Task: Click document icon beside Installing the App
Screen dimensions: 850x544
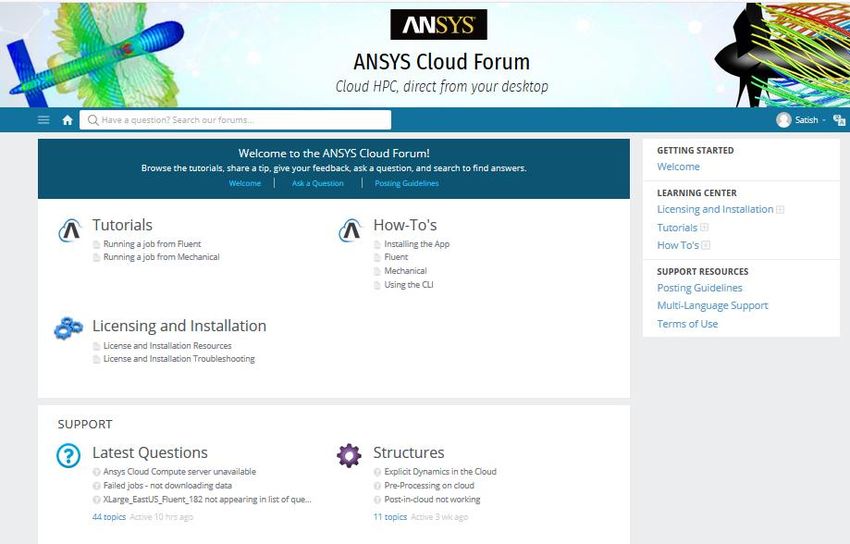Action: pos(377,244)
